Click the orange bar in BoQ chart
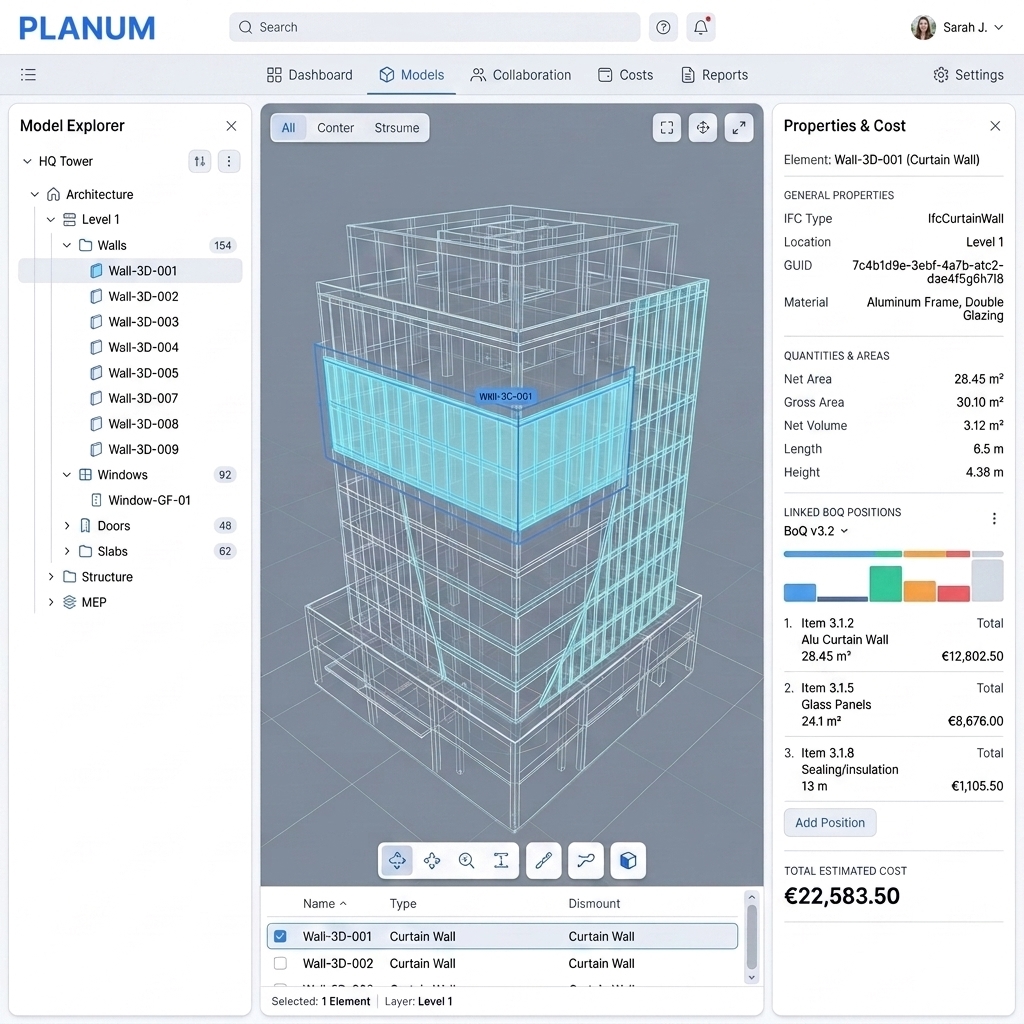The width and height of the screenshot is (1024, 1024). [920, 591]
